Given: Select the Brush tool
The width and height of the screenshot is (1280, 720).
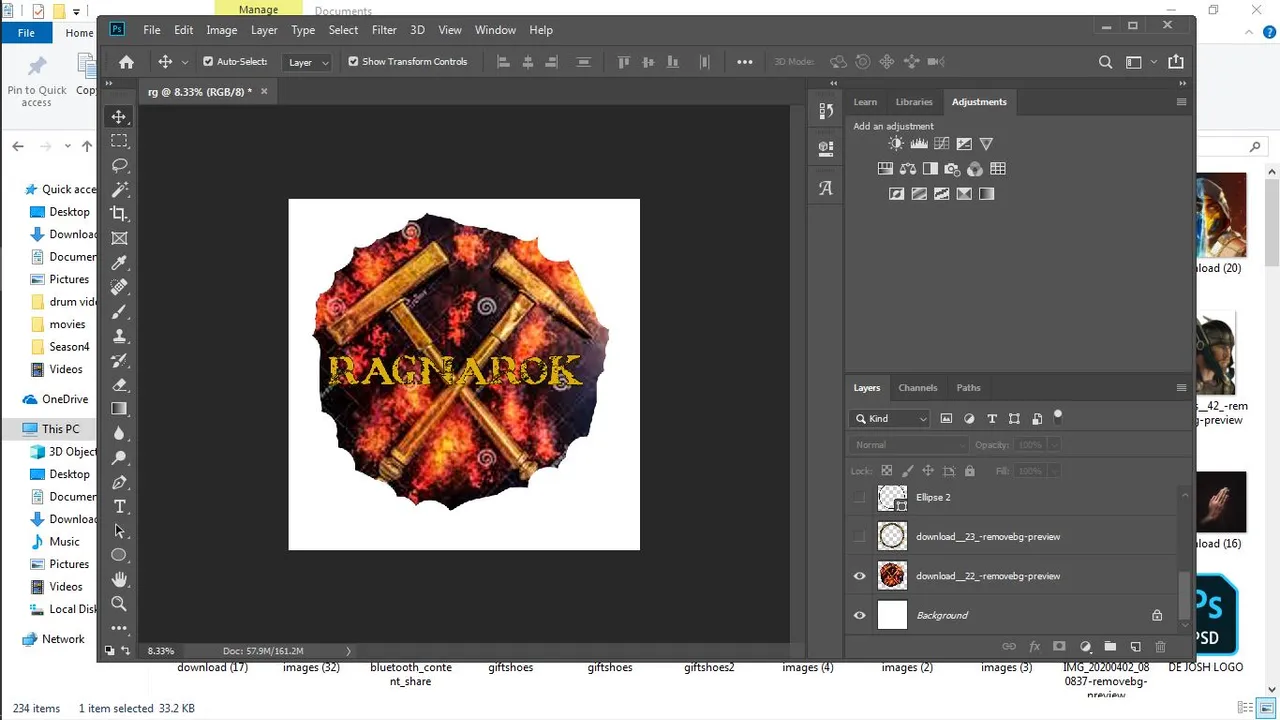Looking at the screenshot, I should click(x=119, y=312).
